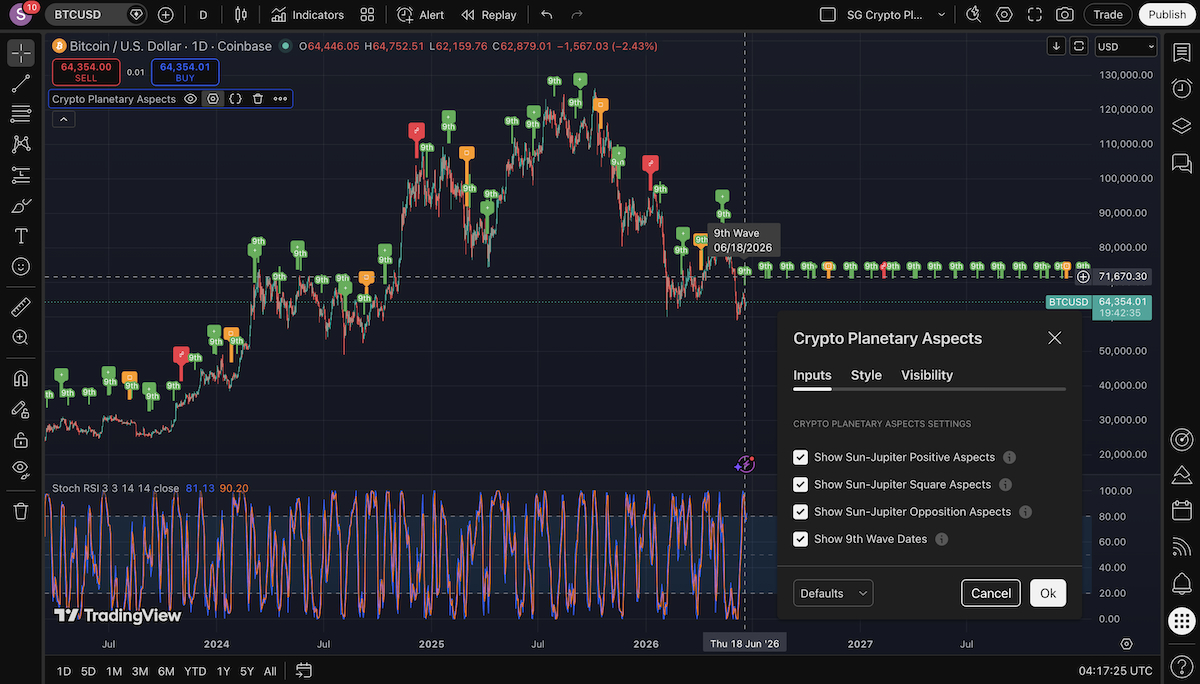Open the BTCUSD symbol search

97,15
